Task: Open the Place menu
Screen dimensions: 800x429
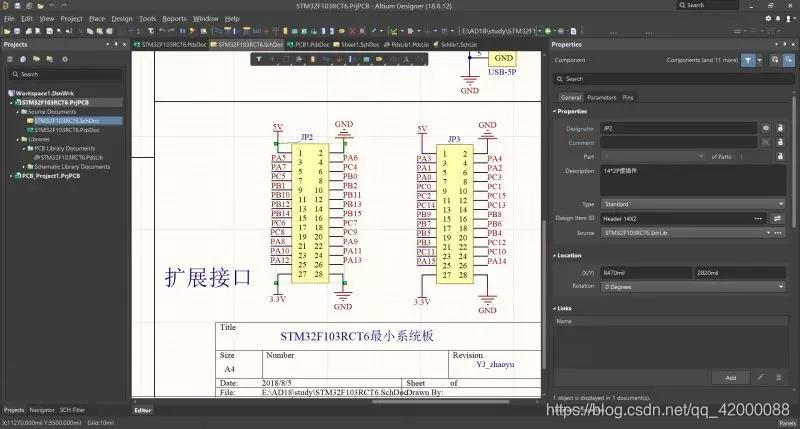Action: coord(97,18)
